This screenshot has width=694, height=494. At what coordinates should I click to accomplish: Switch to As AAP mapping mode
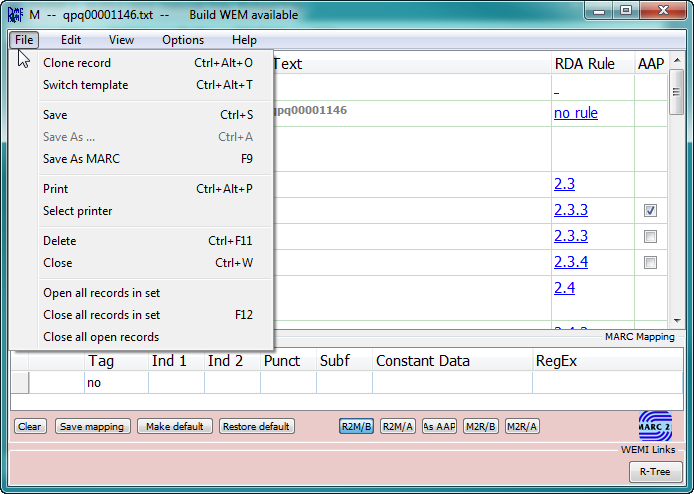439,426
